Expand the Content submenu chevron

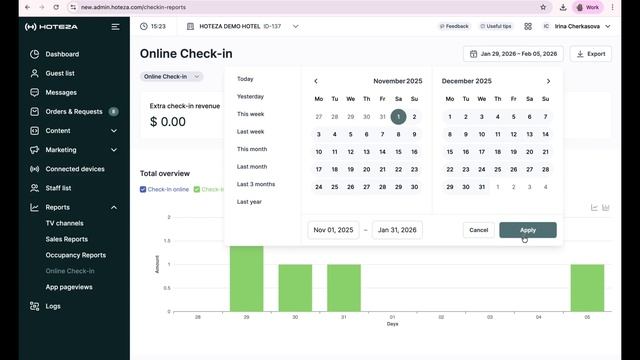(114, 131)
